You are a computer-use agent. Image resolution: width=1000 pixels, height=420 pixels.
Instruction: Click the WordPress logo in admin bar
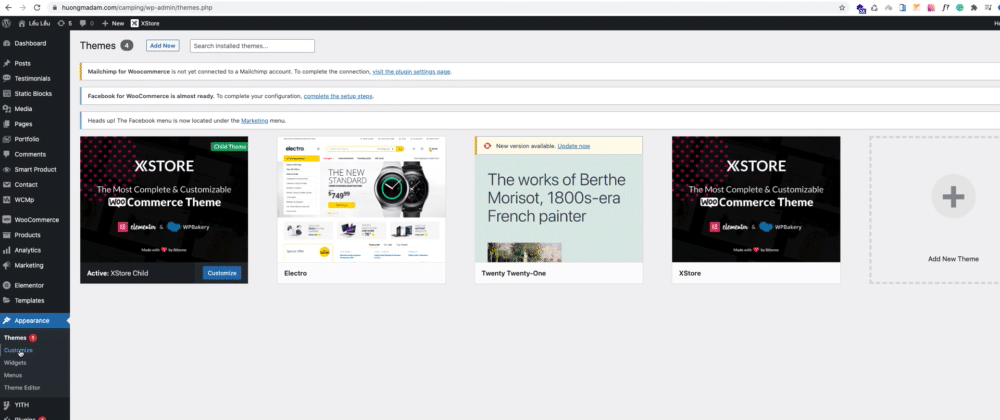[6, 23]
